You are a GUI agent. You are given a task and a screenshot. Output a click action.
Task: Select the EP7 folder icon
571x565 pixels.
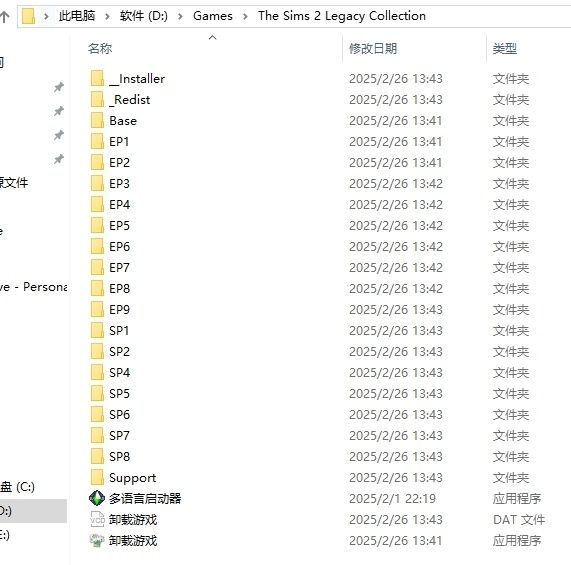(x=97, y=268)
